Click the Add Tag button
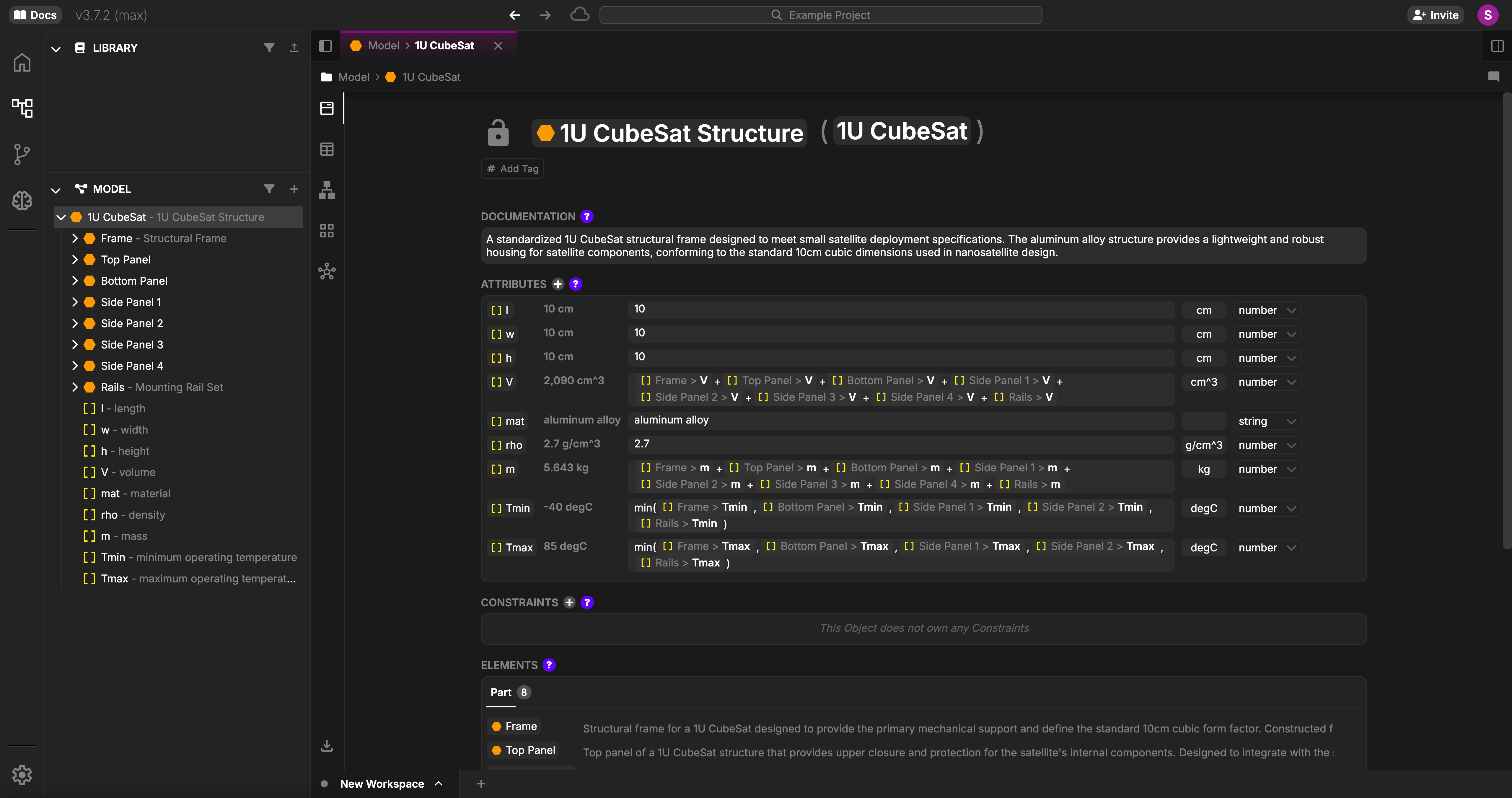Viewport: 1512px width, 798px height. coord(512,169)
